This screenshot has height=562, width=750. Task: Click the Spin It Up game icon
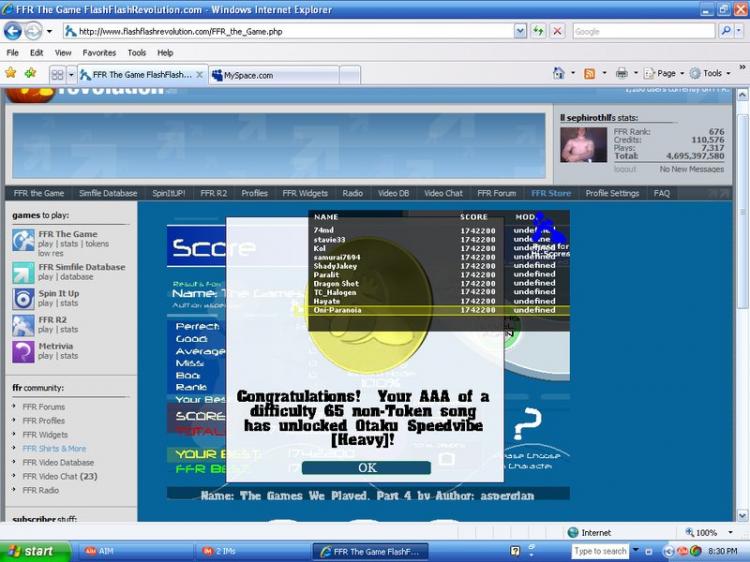click(23, 299)
